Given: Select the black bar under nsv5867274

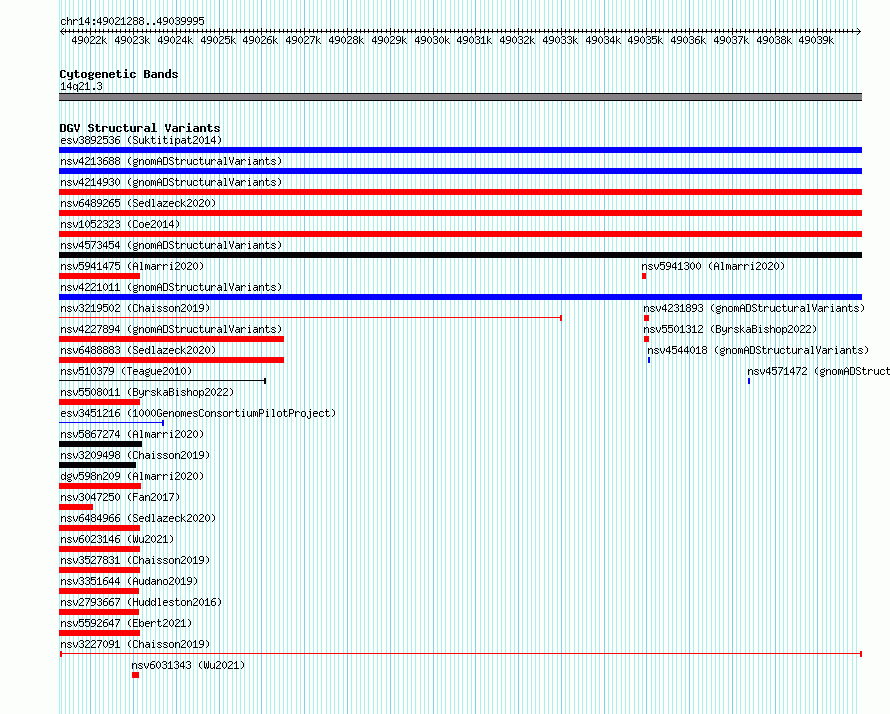Looking at the screenshot, I should 100,444.
